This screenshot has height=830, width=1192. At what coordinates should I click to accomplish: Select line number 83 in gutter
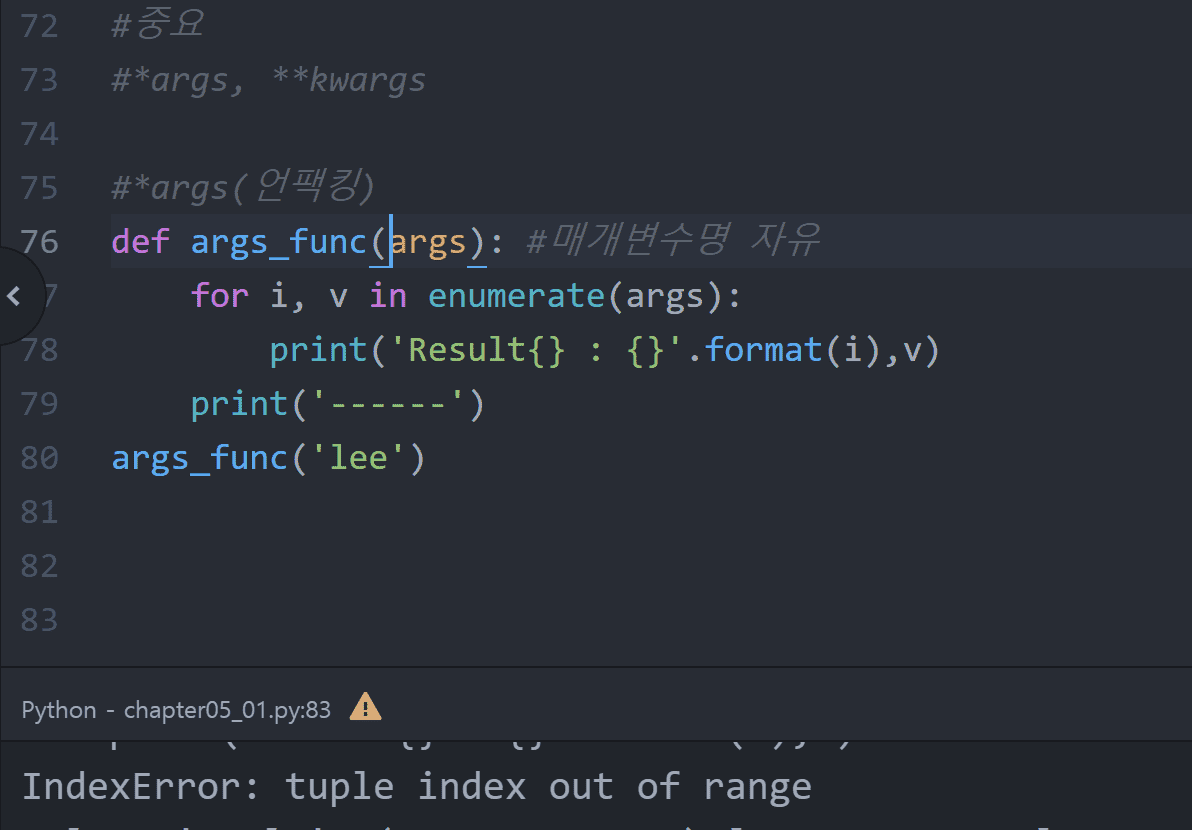39,619
